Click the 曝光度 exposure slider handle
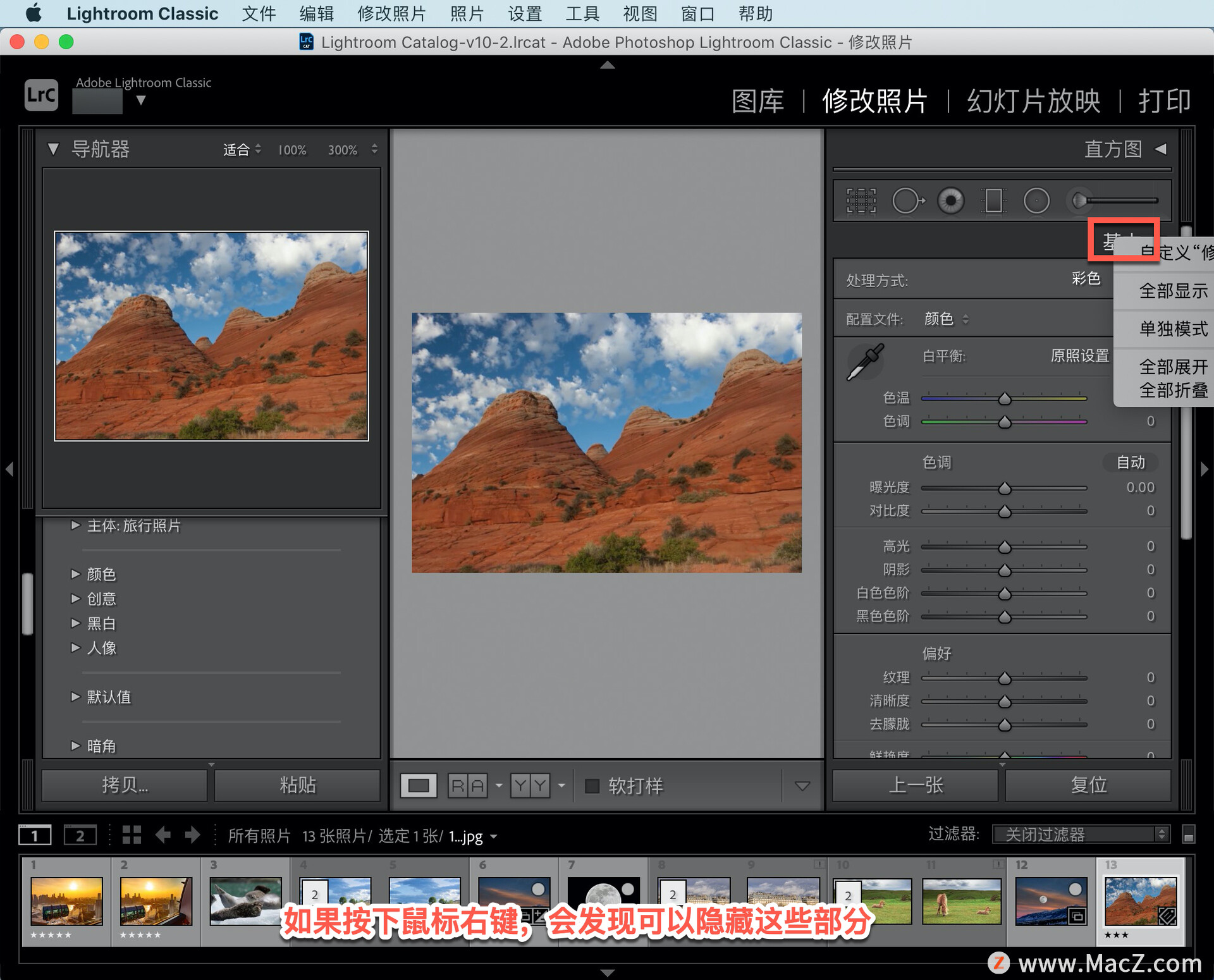Screen dimensions: 1214x980 point(1004,488)
